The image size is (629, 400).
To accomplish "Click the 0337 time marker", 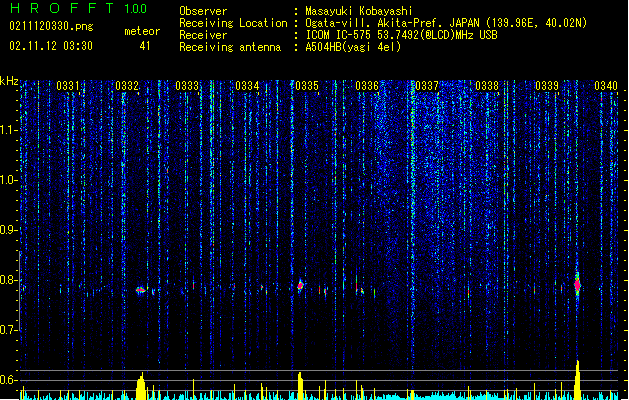I will tap(427, 86).
